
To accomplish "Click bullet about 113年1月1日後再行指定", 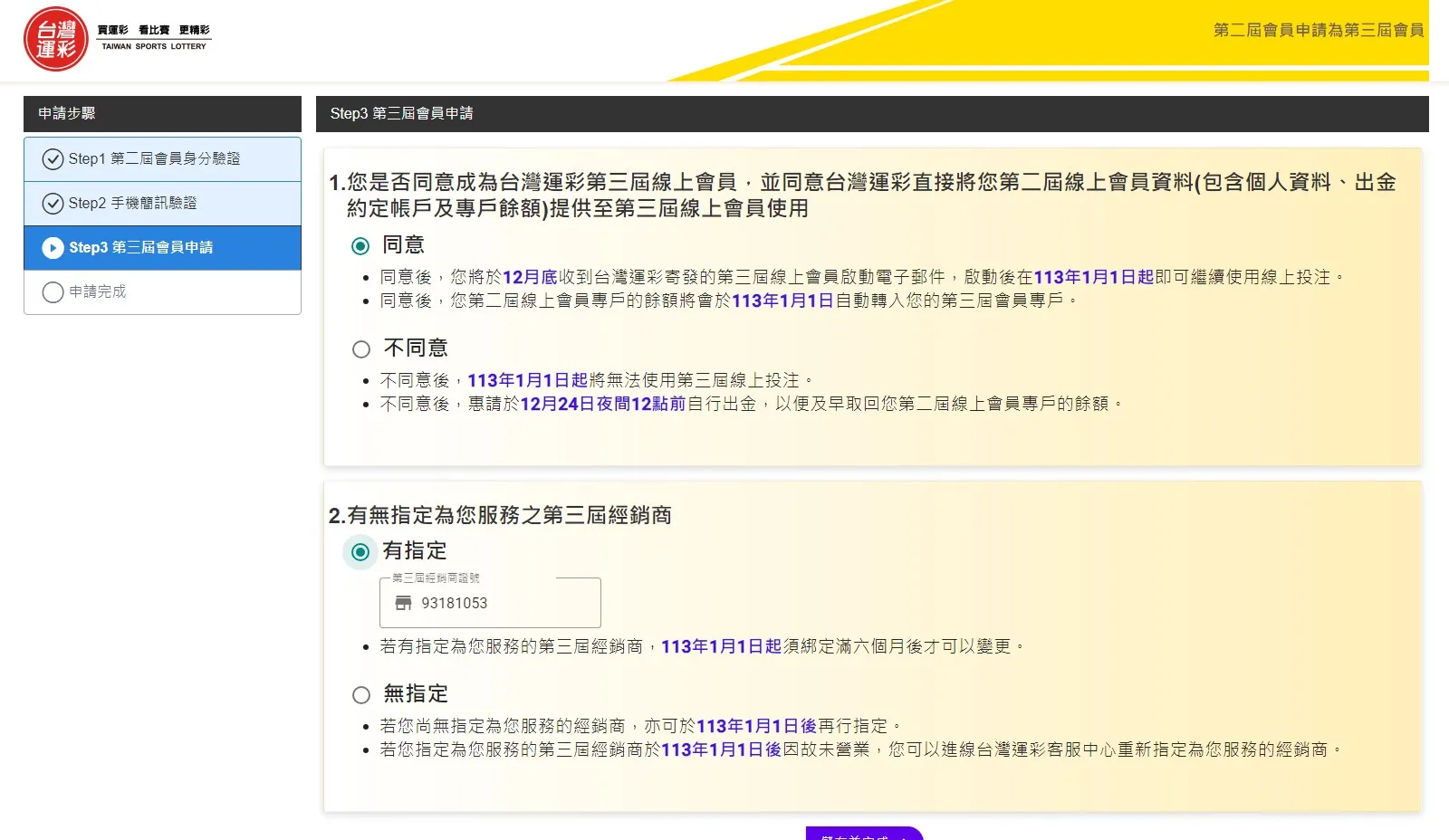I will tap(641, 727).
